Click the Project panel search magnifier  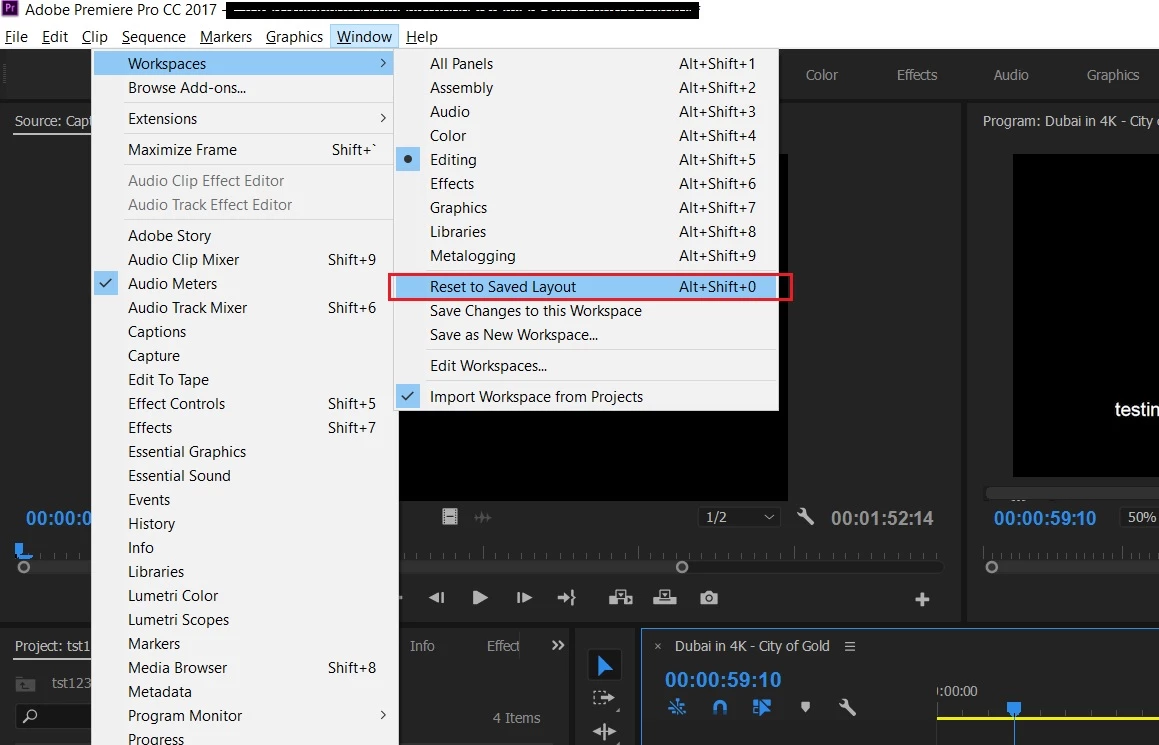click(x=30, y=715)
